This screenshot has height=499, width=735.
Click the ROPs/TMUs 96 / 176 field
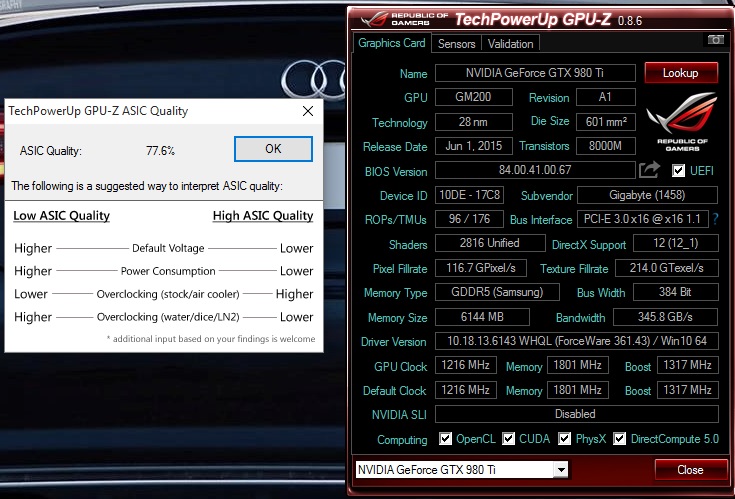470,219
